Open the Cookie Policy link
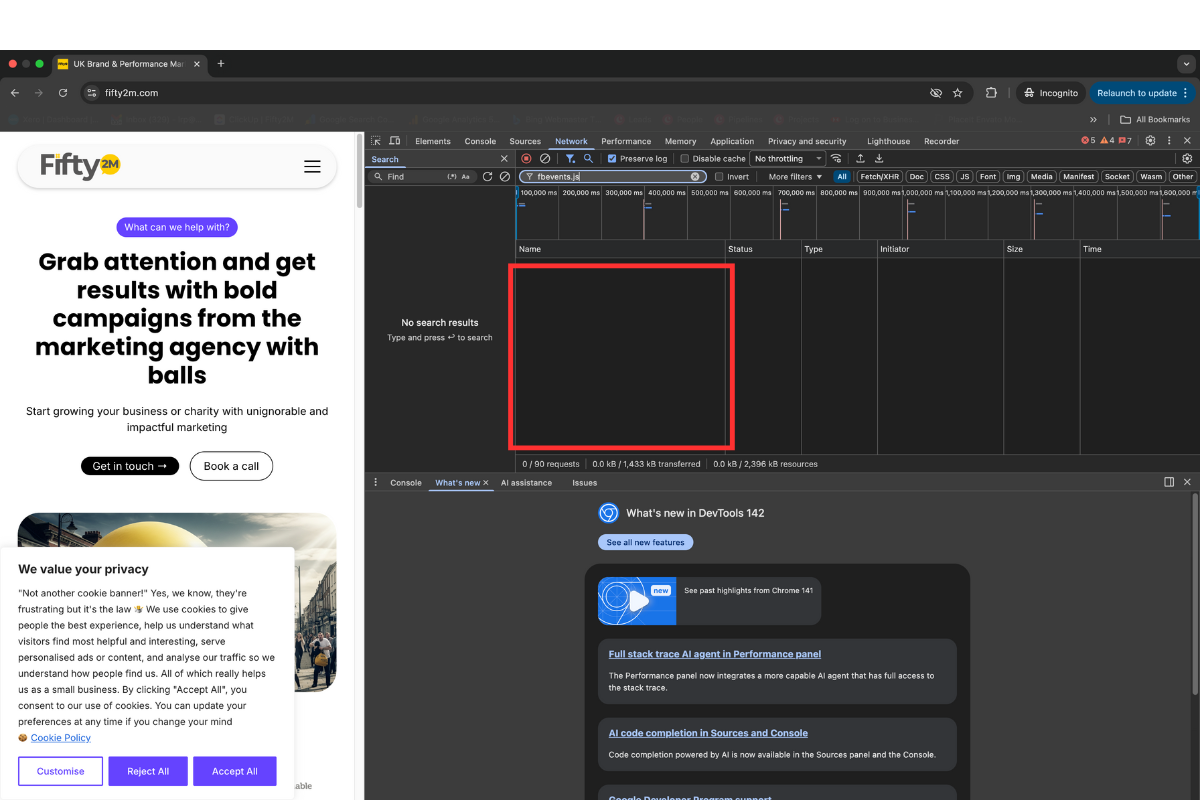 tap(60, 737)
